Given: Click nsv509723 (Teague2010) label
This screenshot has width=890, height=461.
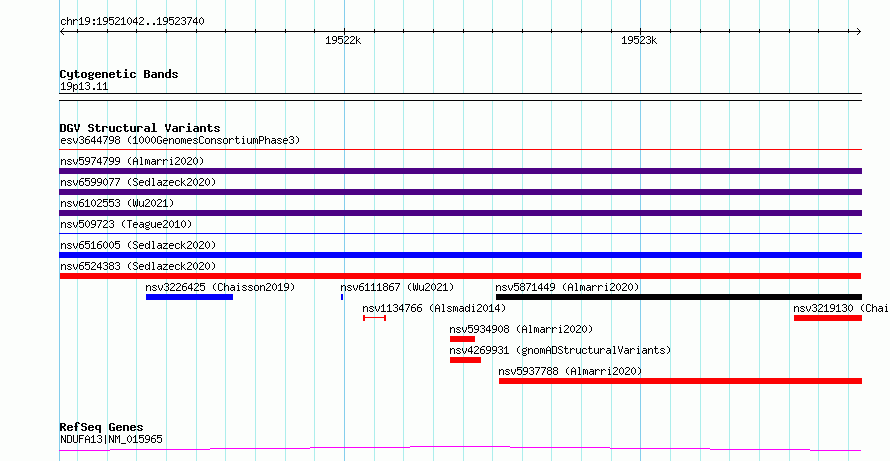Looking at the screenshot, I should [126, 224].
